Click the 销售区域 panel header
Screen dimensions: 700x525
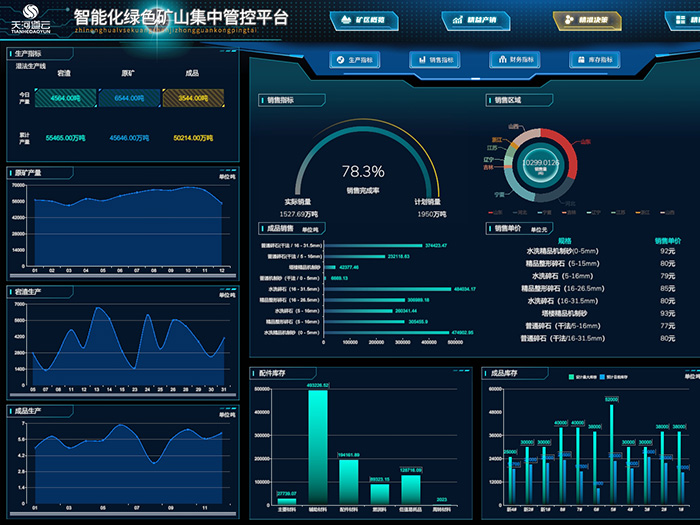pos(519,100)
